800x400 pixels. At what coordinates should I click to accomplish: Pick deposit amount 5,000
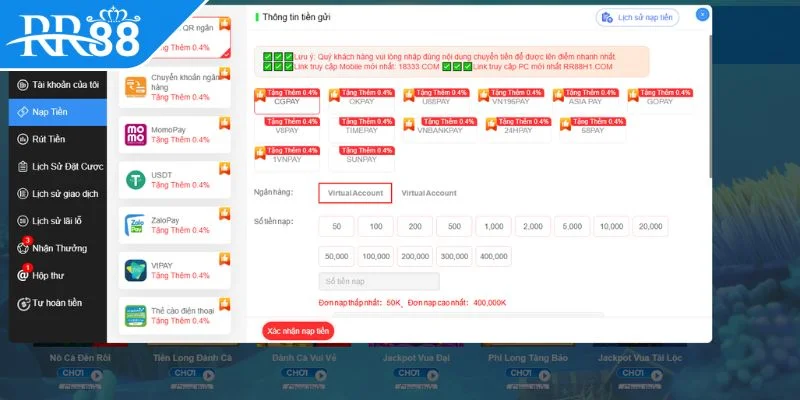(572, 227)
